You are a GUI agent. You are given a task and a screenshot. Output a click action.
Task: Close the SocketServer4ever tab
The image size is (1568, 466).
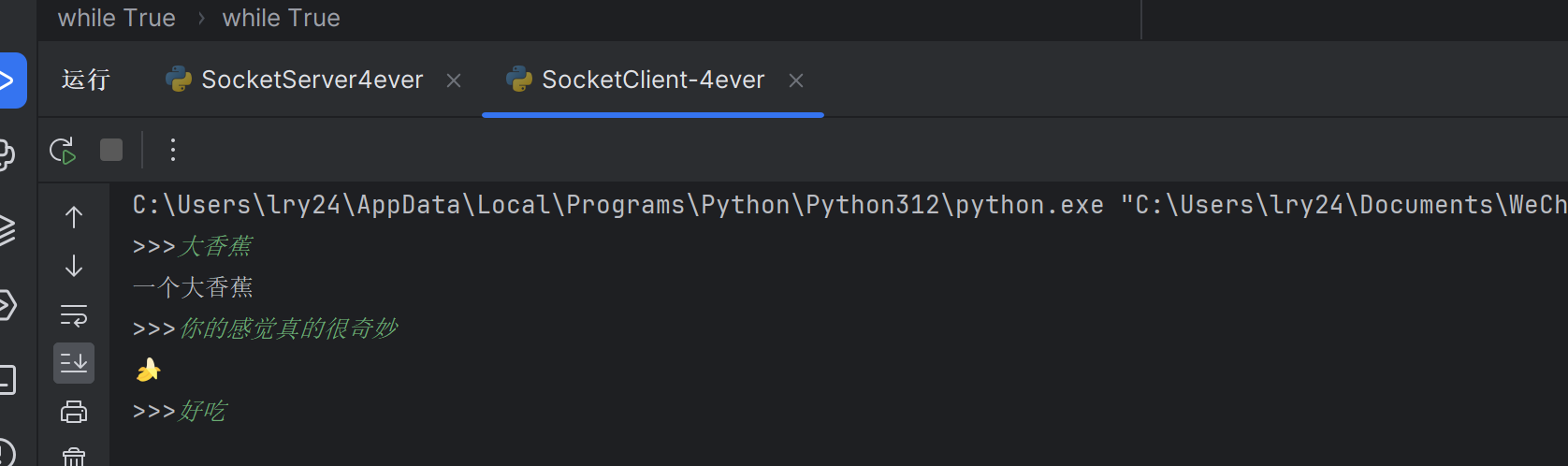click(x=454, y=81)
